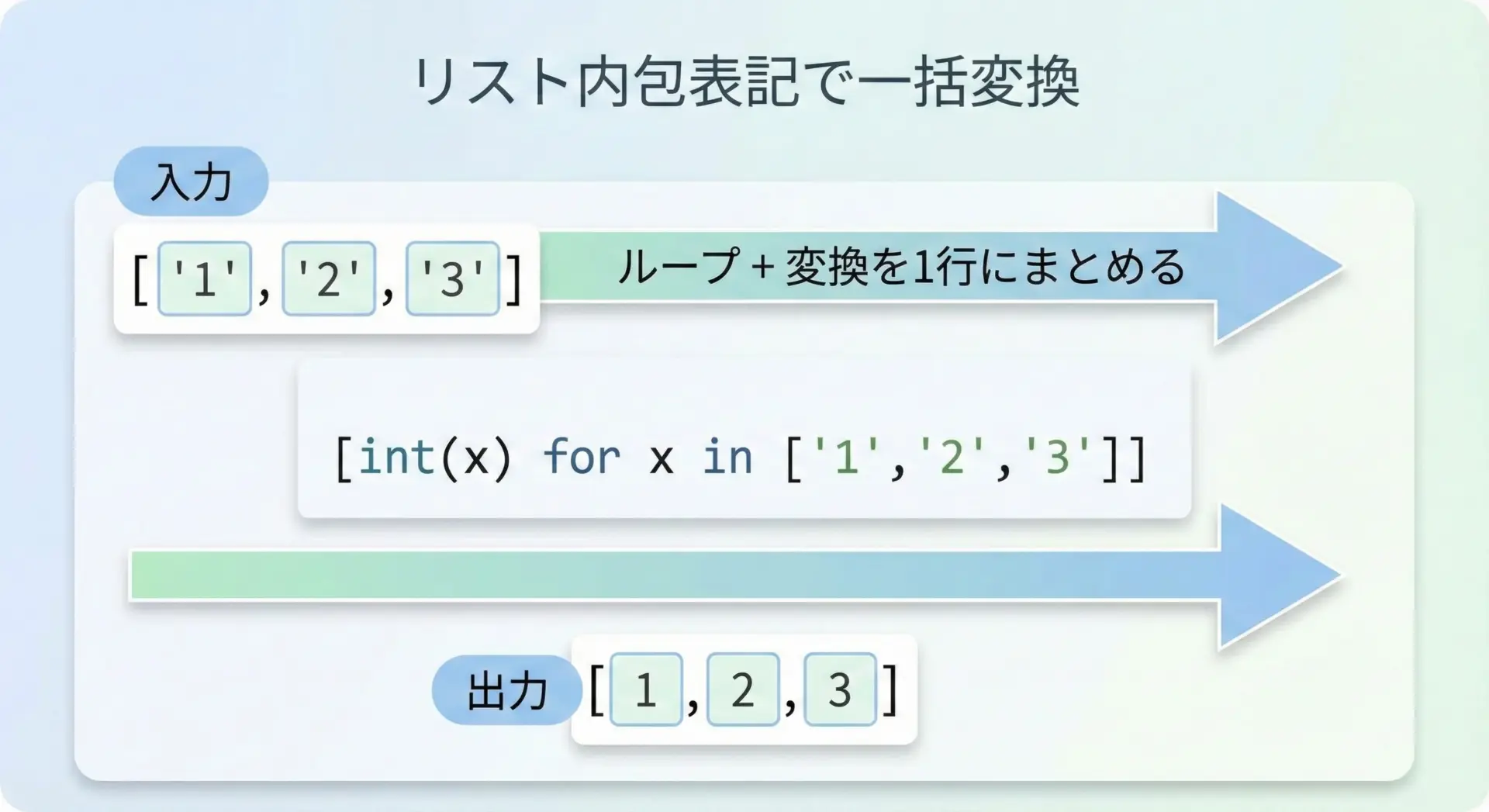Select the 2 box in the output list
Image resolution: width=1489 pixels, height=812 pixels.
tap(743, 689)
